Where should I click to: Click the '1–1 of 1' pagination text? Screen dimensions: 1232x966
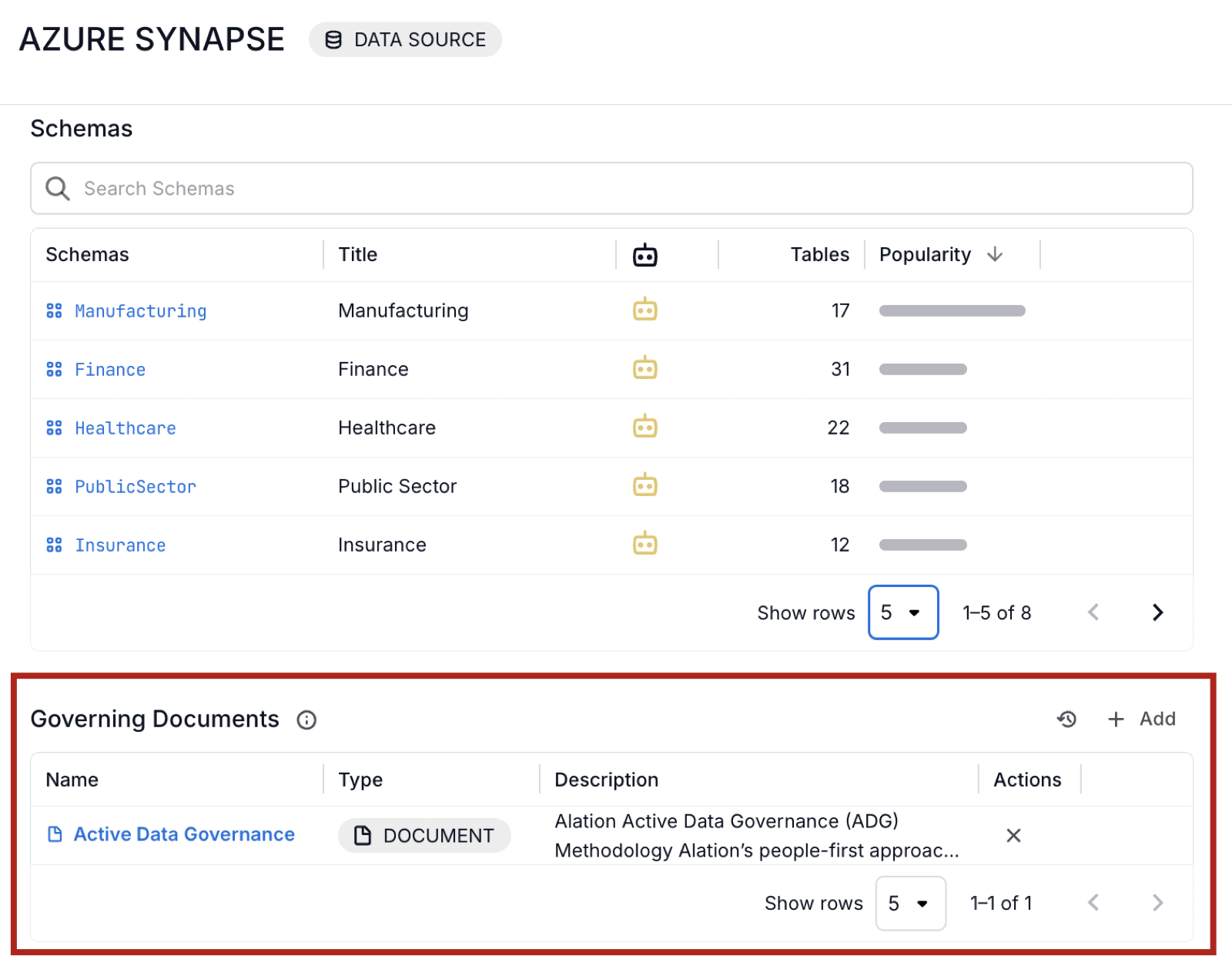[x=1001, y=903]
